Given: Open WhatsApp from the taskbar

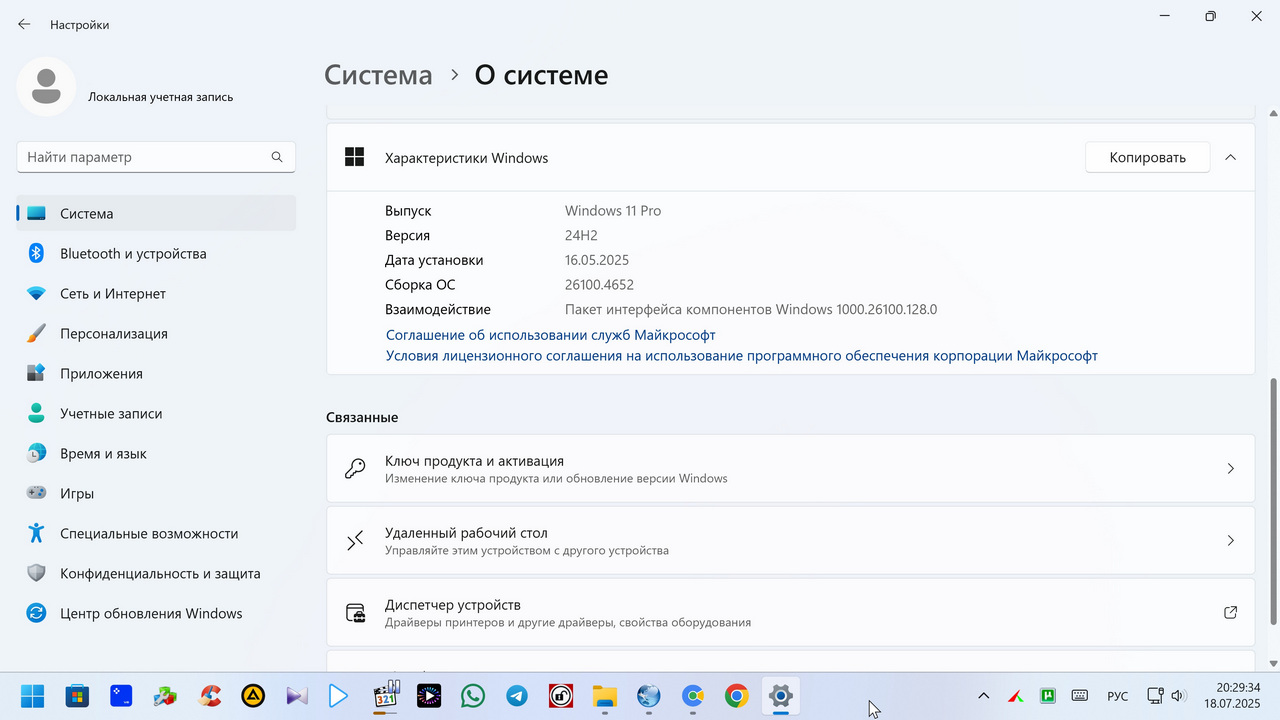Looking at the screenshot, I should [473, 696].
